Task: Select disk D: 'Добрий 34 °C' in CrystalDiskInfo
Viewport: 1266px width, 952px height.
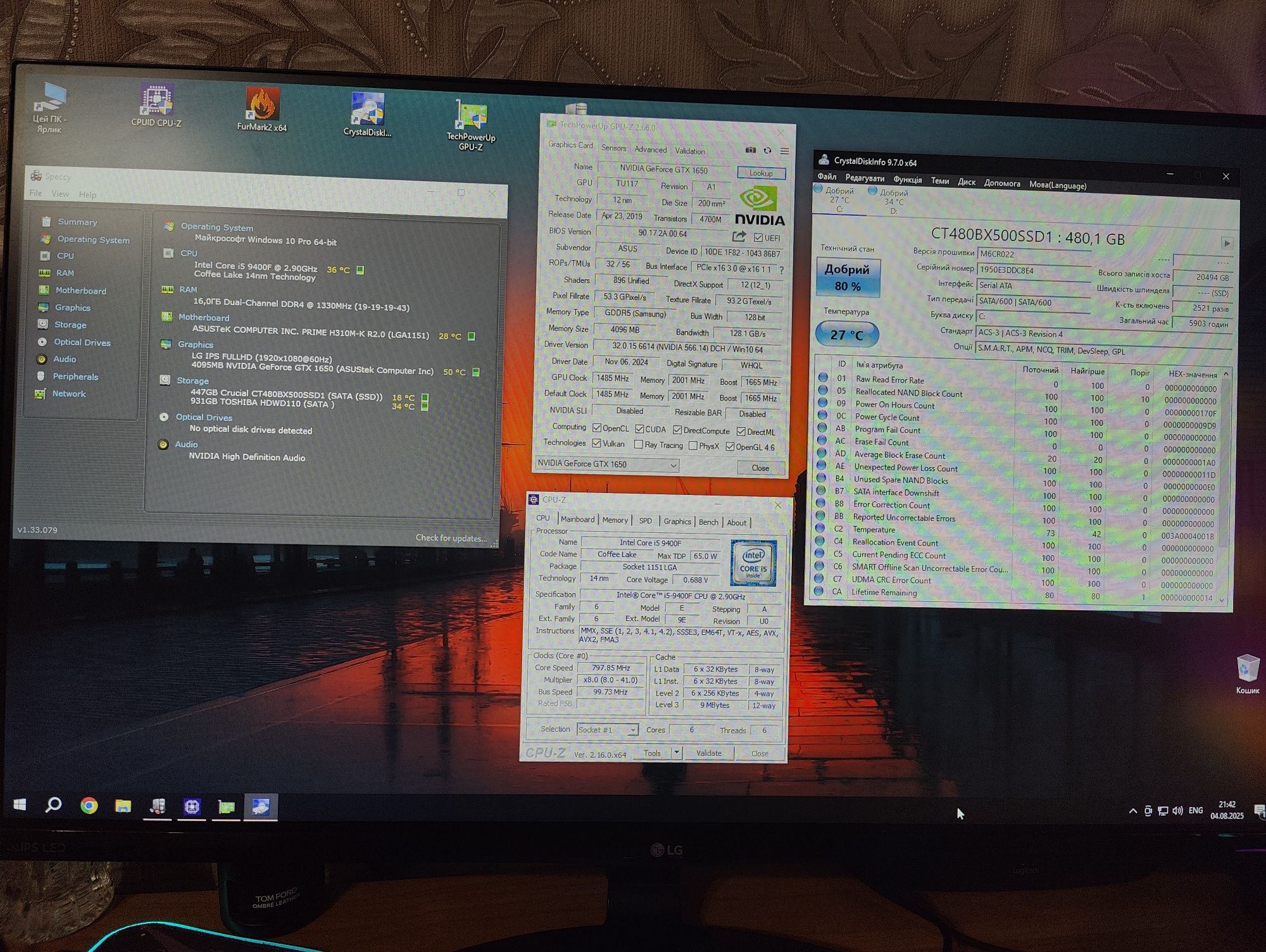Action: 891,201
